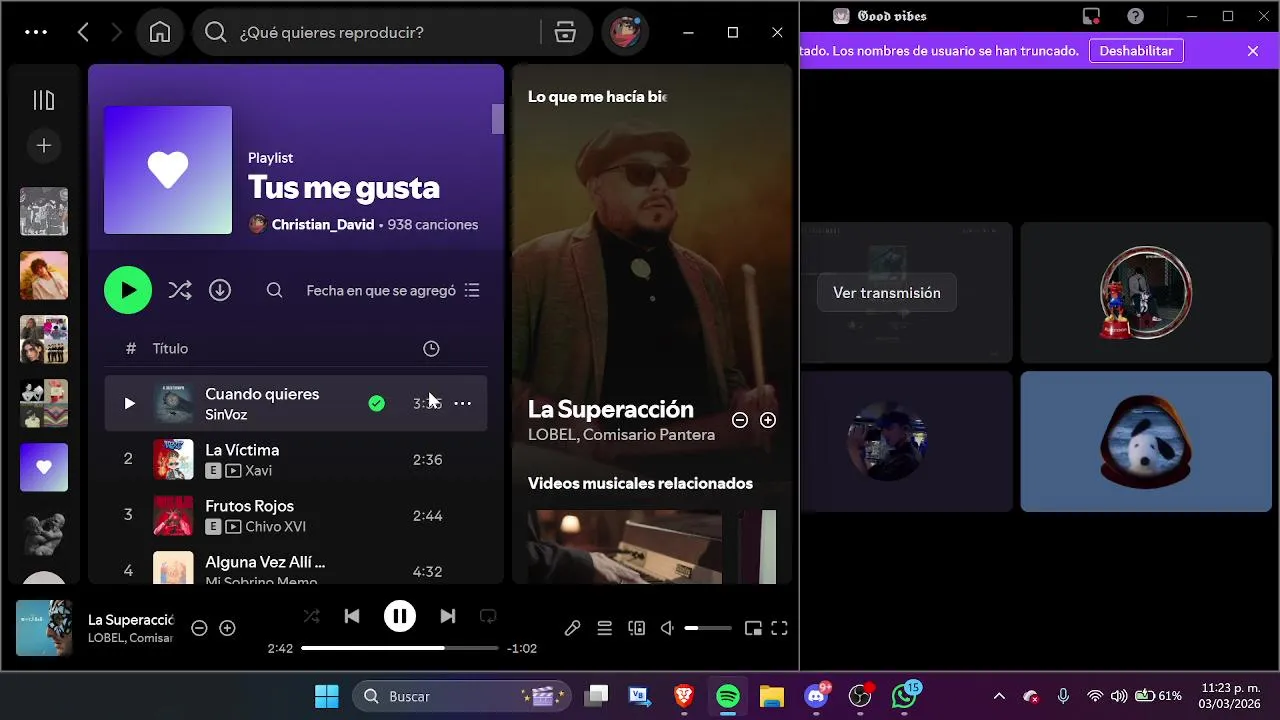Open the Spotify Home button
The width and height of the screenshot is (1280, 720).
click(159, 32)
